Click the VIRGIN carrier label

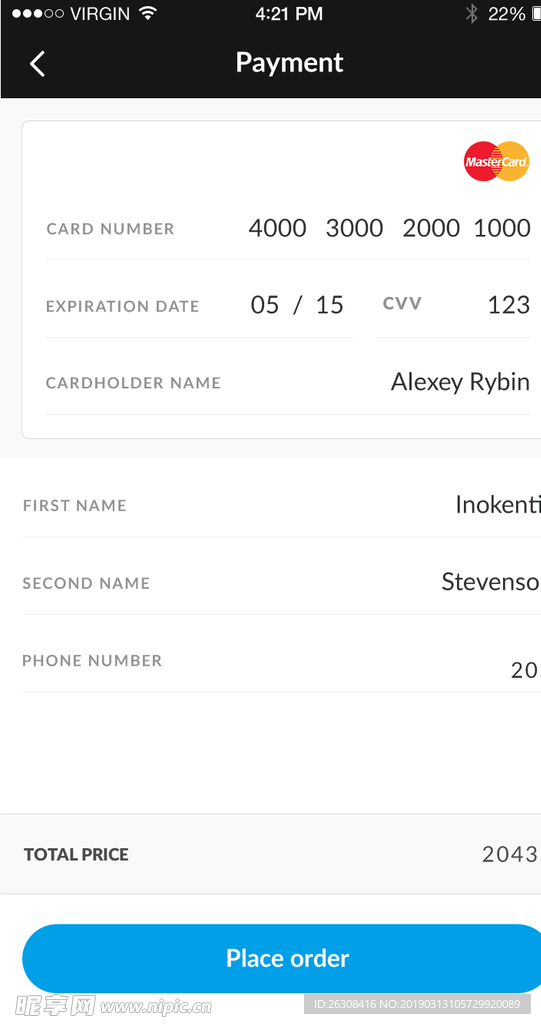point(101,14)
